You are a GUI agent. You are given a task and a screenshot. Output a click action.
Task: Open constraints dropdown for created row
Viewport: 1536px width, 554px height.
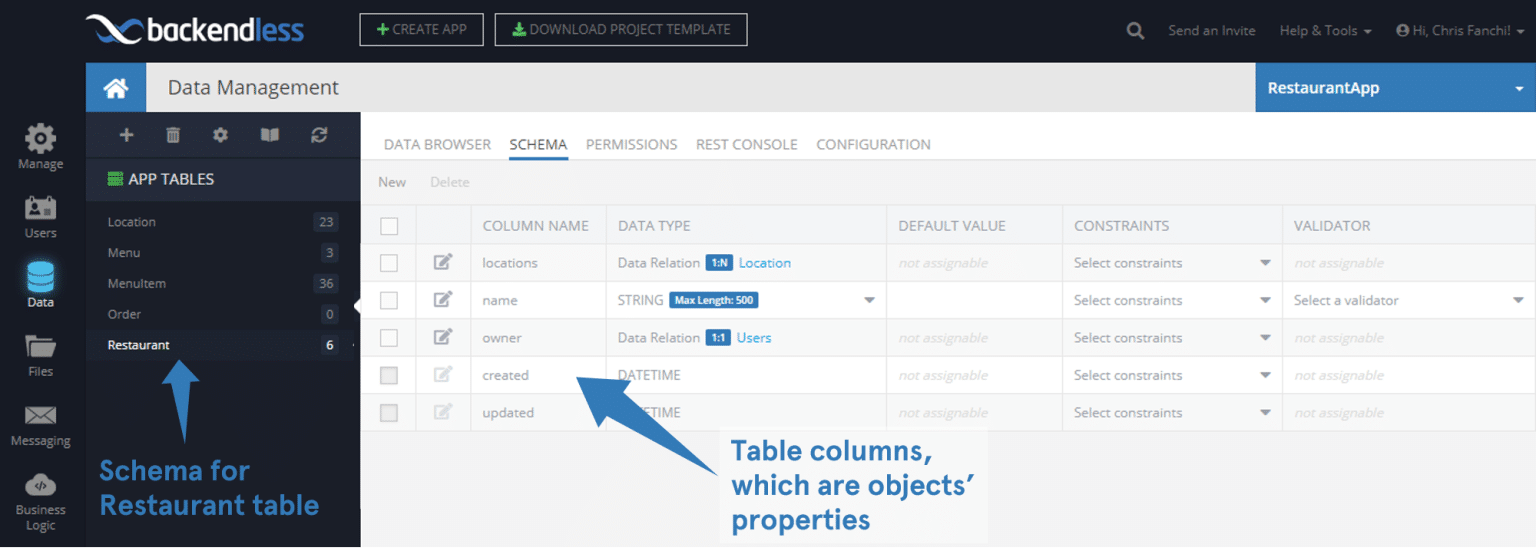(1172, 375)
